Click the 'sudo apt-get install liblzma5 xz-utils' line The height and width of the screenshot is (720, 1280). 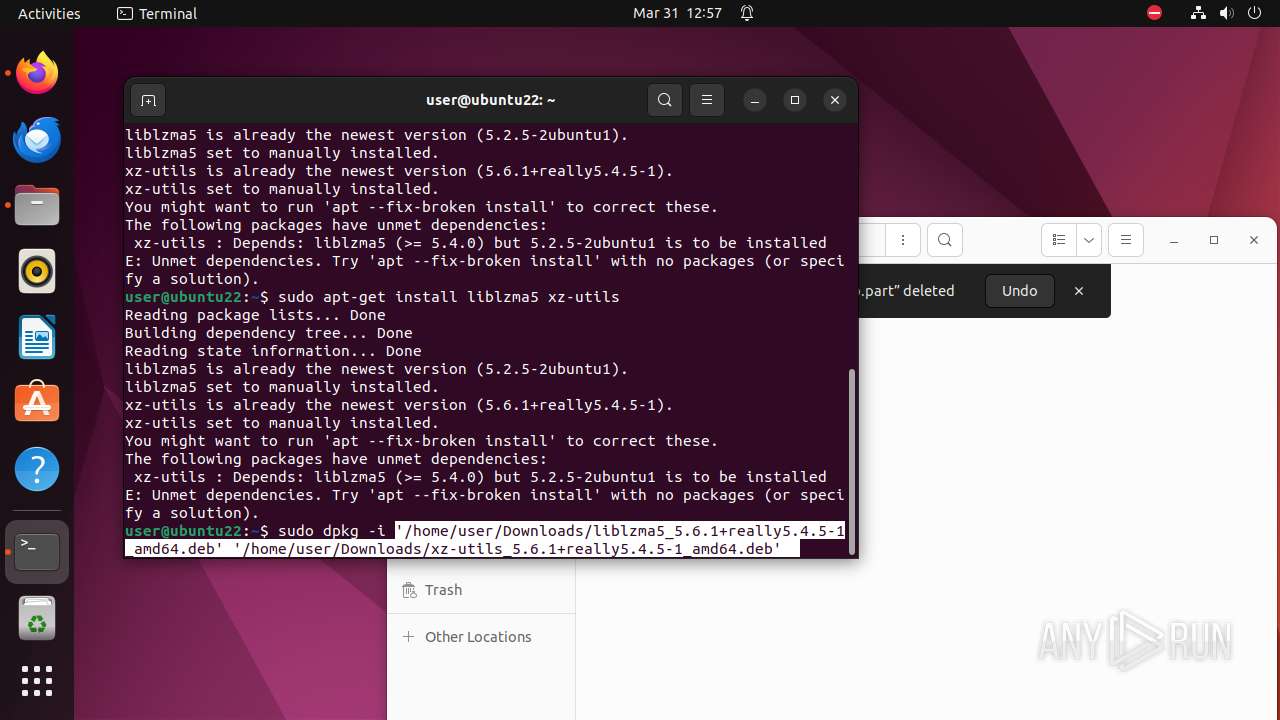(x=449, y=297)
